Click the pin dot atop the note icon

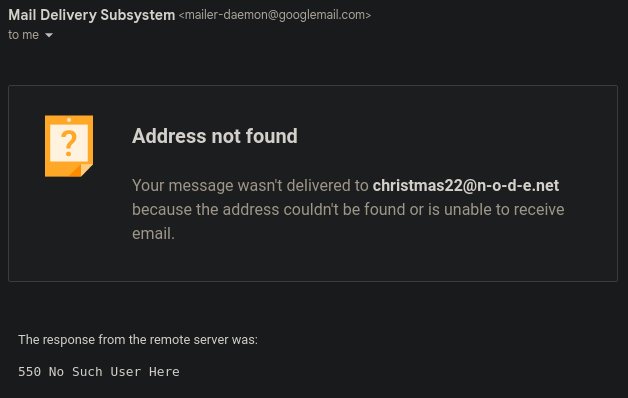click(69, 120)
